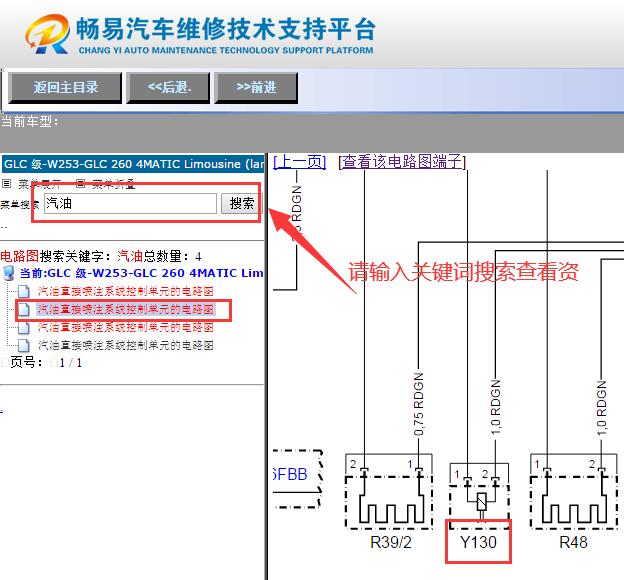Click document icon of the gray 电路图 entry
Screen dimensions: 624x580
[23, 345]
